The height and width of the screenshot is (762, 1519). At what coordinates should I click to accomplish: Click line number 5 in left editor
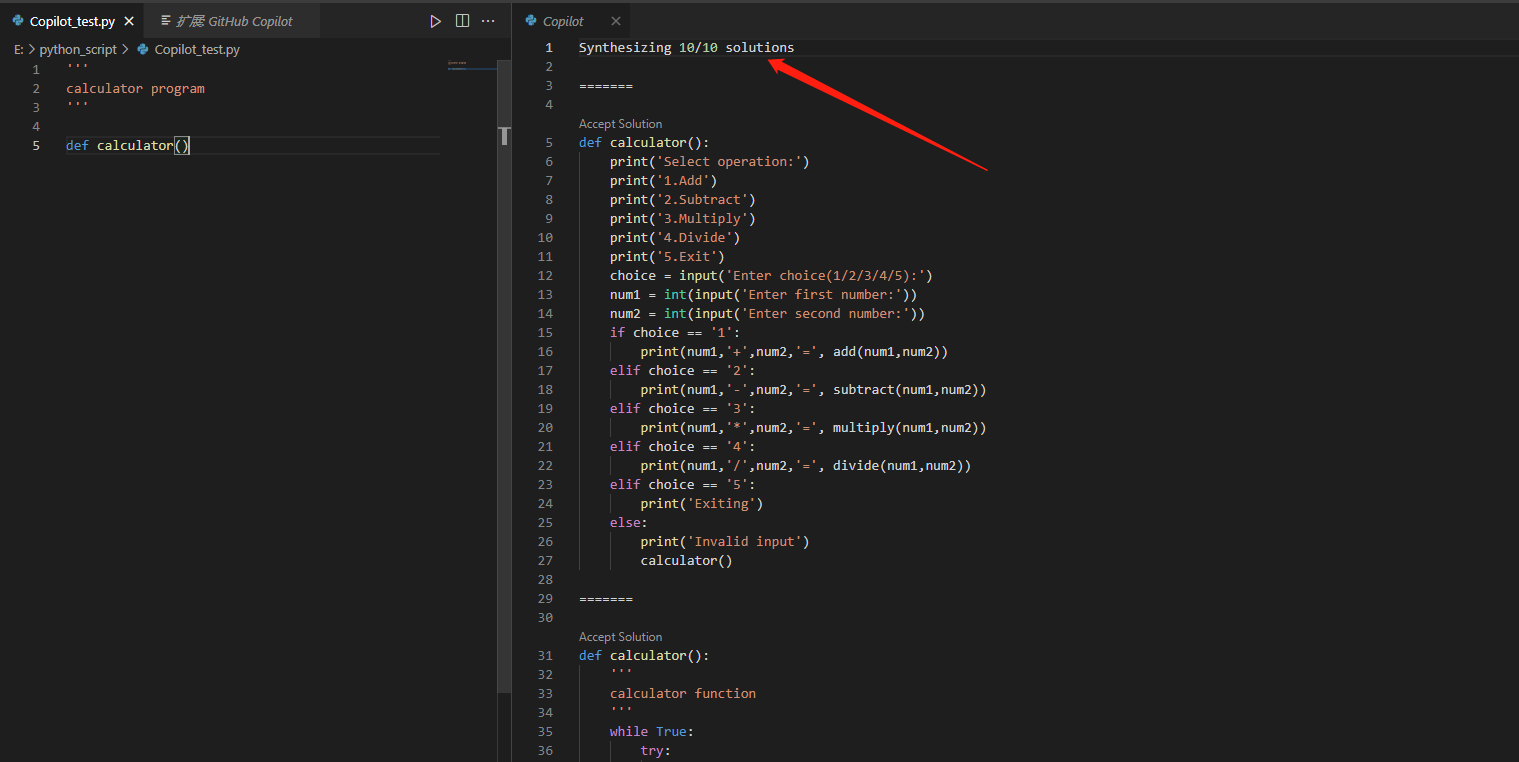36,145
